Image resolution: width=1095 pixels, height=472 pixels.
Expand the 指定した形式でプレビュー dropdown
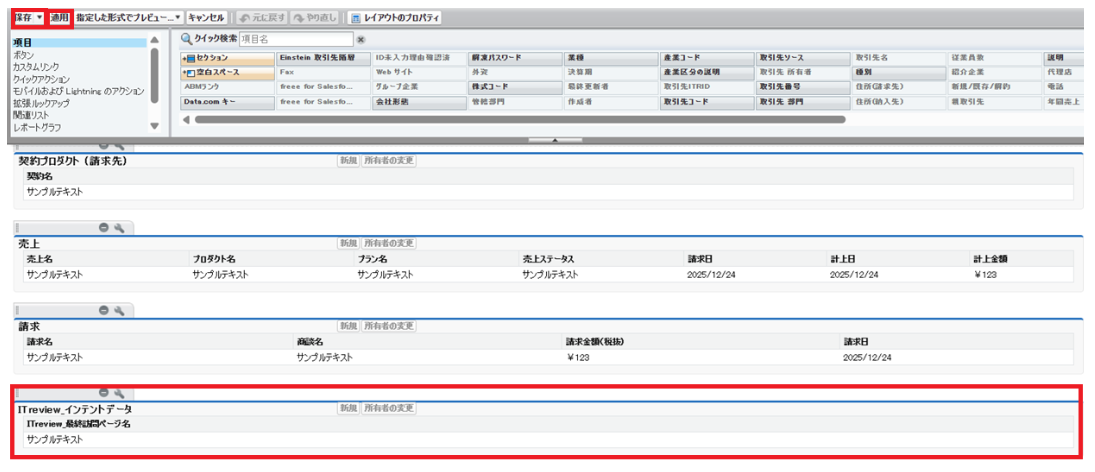[178, 18]
